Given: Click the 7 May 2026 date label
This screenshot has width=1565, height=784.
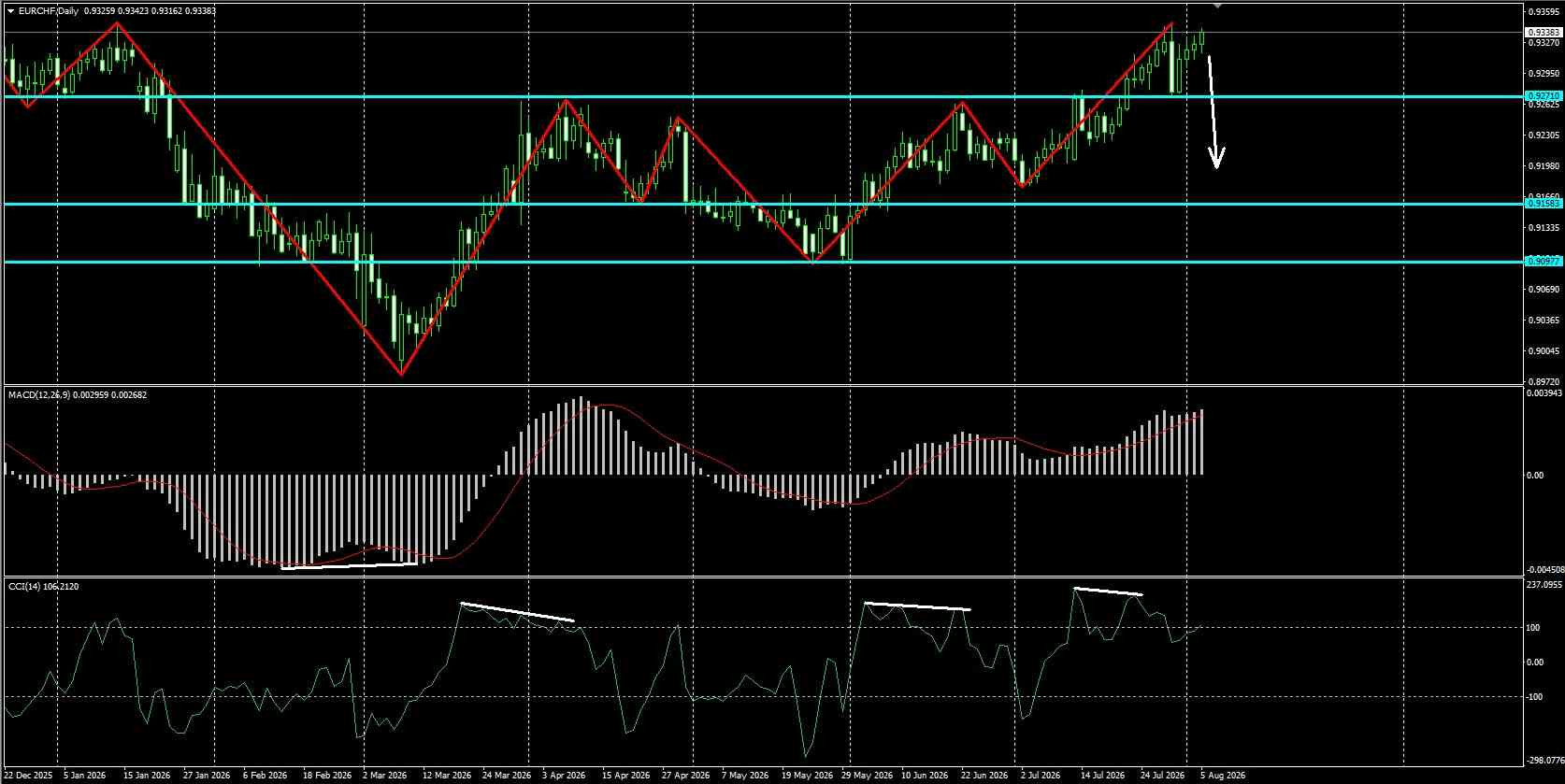Looking at the screenshot, I should [746, 776].
